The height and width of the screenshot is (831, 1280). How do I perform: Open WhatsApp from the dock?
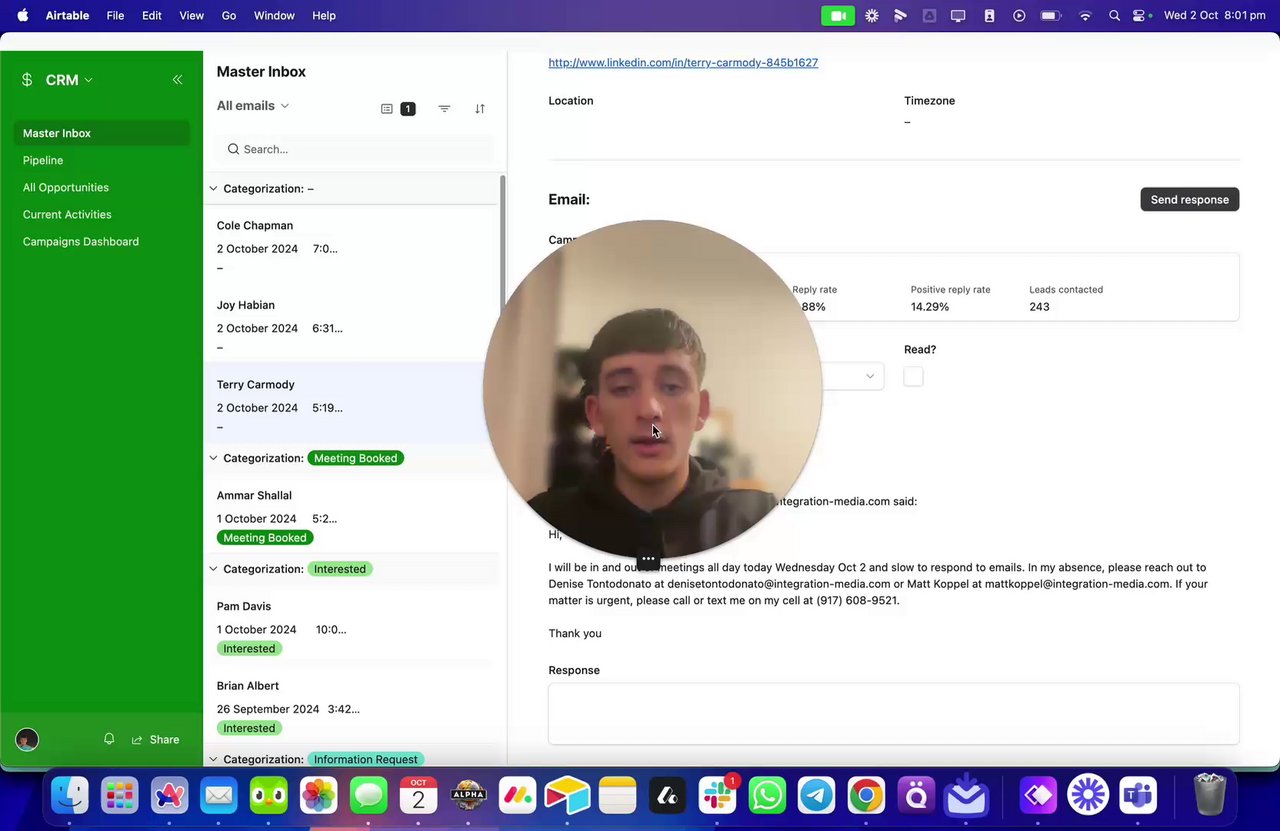pyautogui.click(x=767, y=796)
